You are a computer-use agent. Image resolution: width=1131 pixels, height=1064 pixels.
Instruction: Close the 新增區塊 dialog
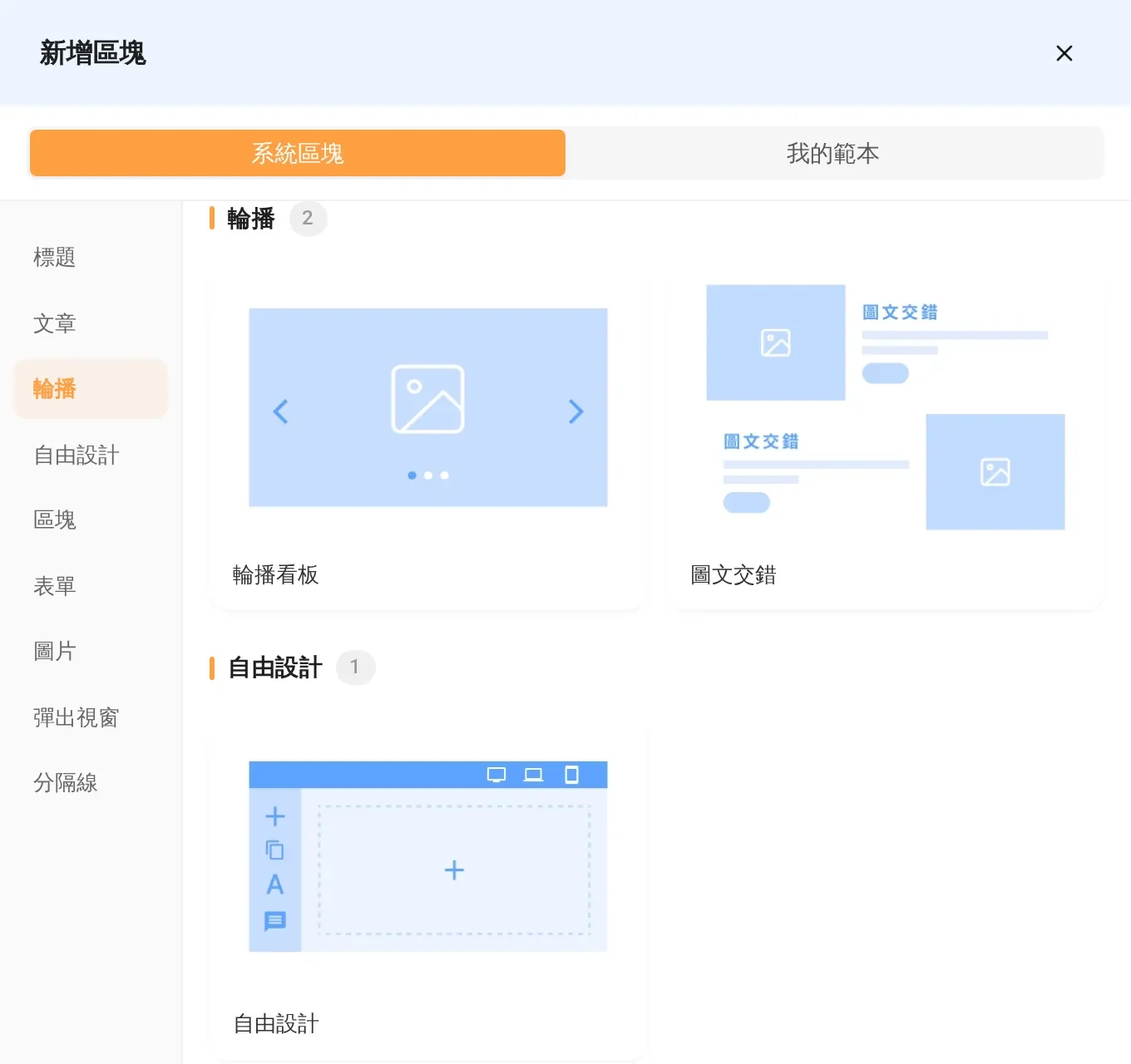click(1064, 53)
